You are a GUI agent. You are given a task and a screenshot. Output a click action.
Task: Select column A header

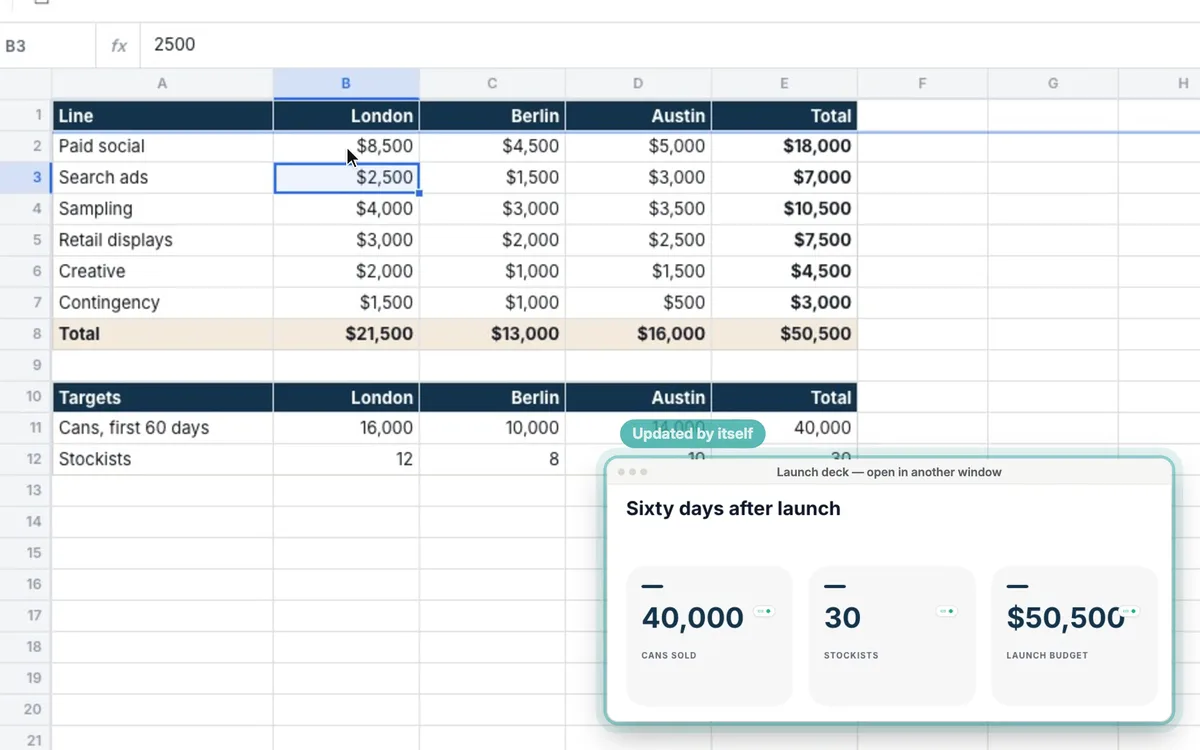(162, 84)
